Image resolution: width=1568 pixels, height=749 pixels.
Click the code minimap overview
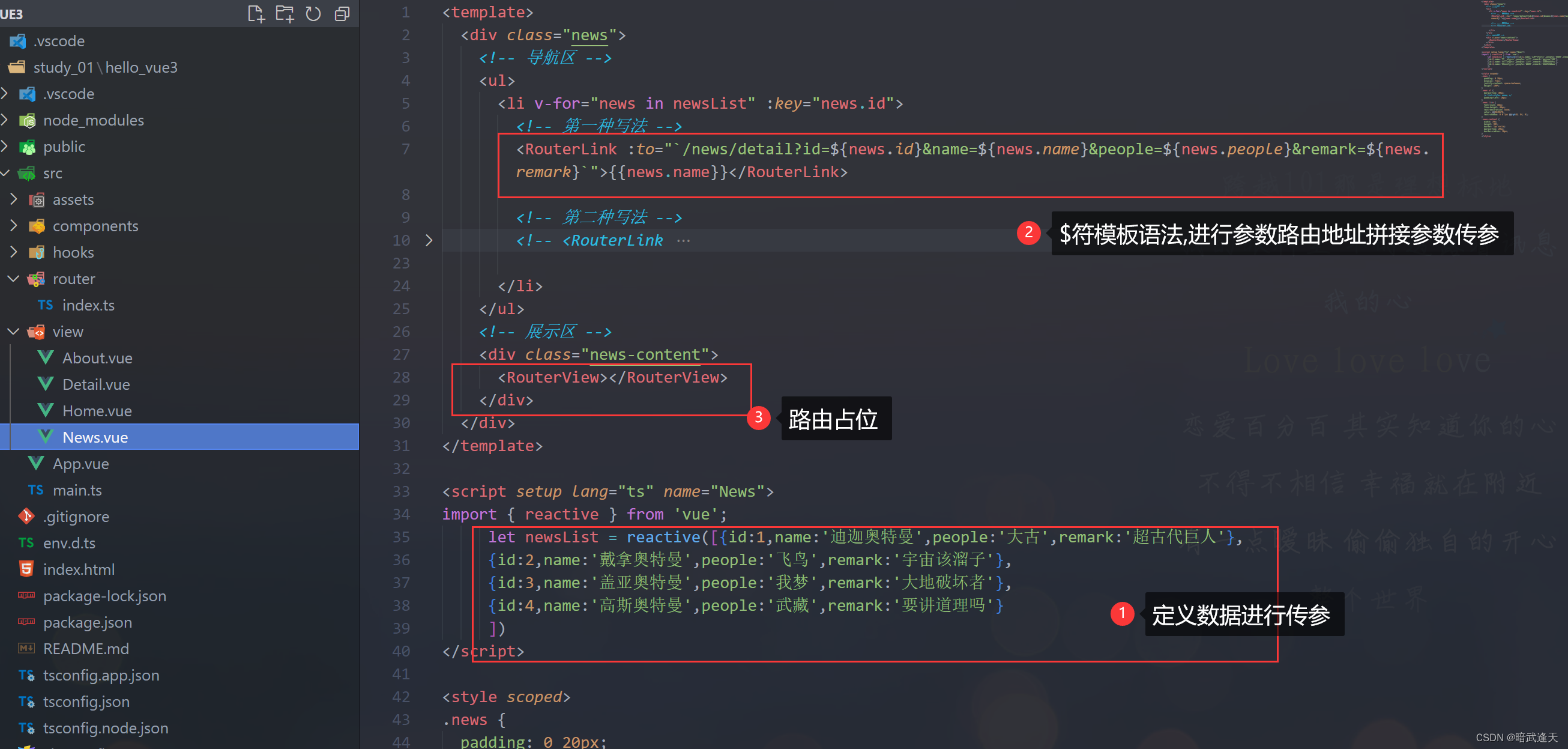coord(1524,70)
